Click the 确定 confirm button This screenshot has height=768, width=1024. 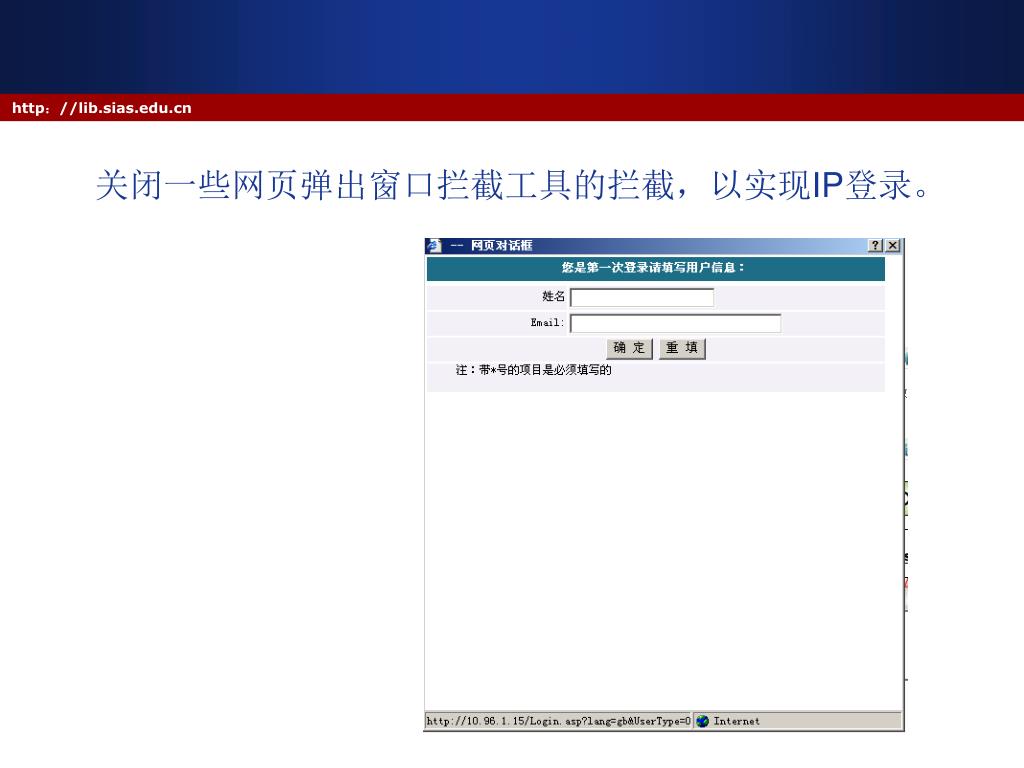coord(630,348)
